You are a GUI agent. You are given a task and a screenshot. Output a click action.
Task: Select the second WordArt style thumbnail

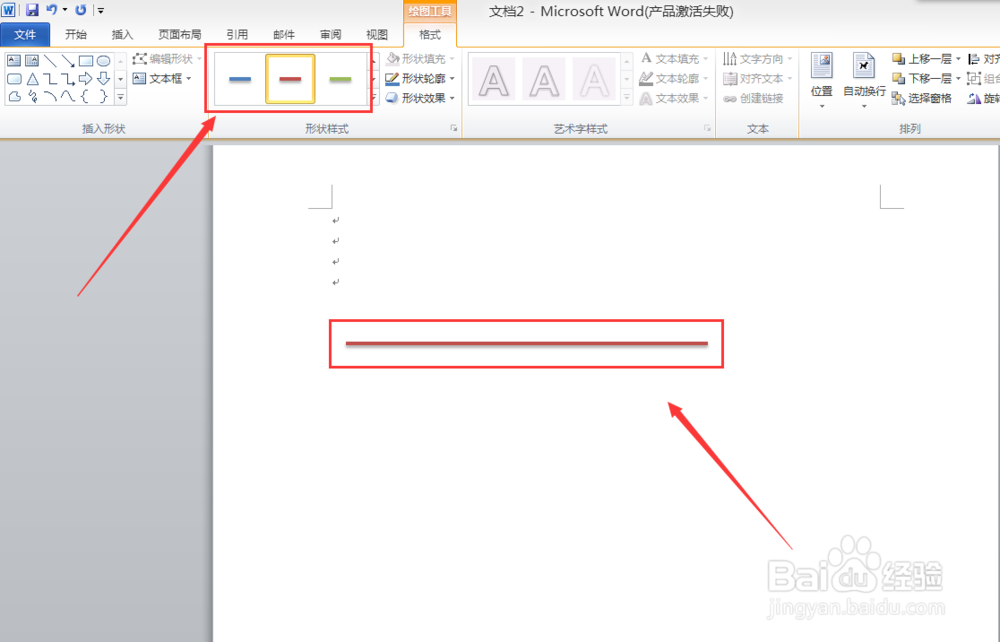click(544, 80)
